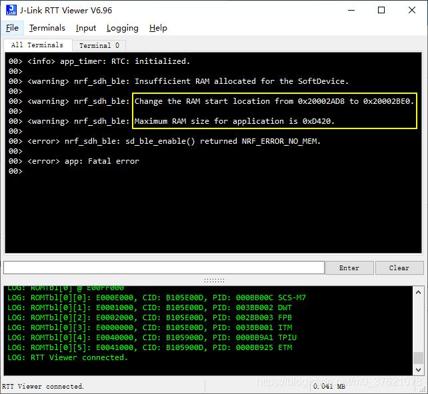Click the J-Link app icon in title bar
Image resolution: width=428 pixels, height=394 pixels.
coord(11,10)
